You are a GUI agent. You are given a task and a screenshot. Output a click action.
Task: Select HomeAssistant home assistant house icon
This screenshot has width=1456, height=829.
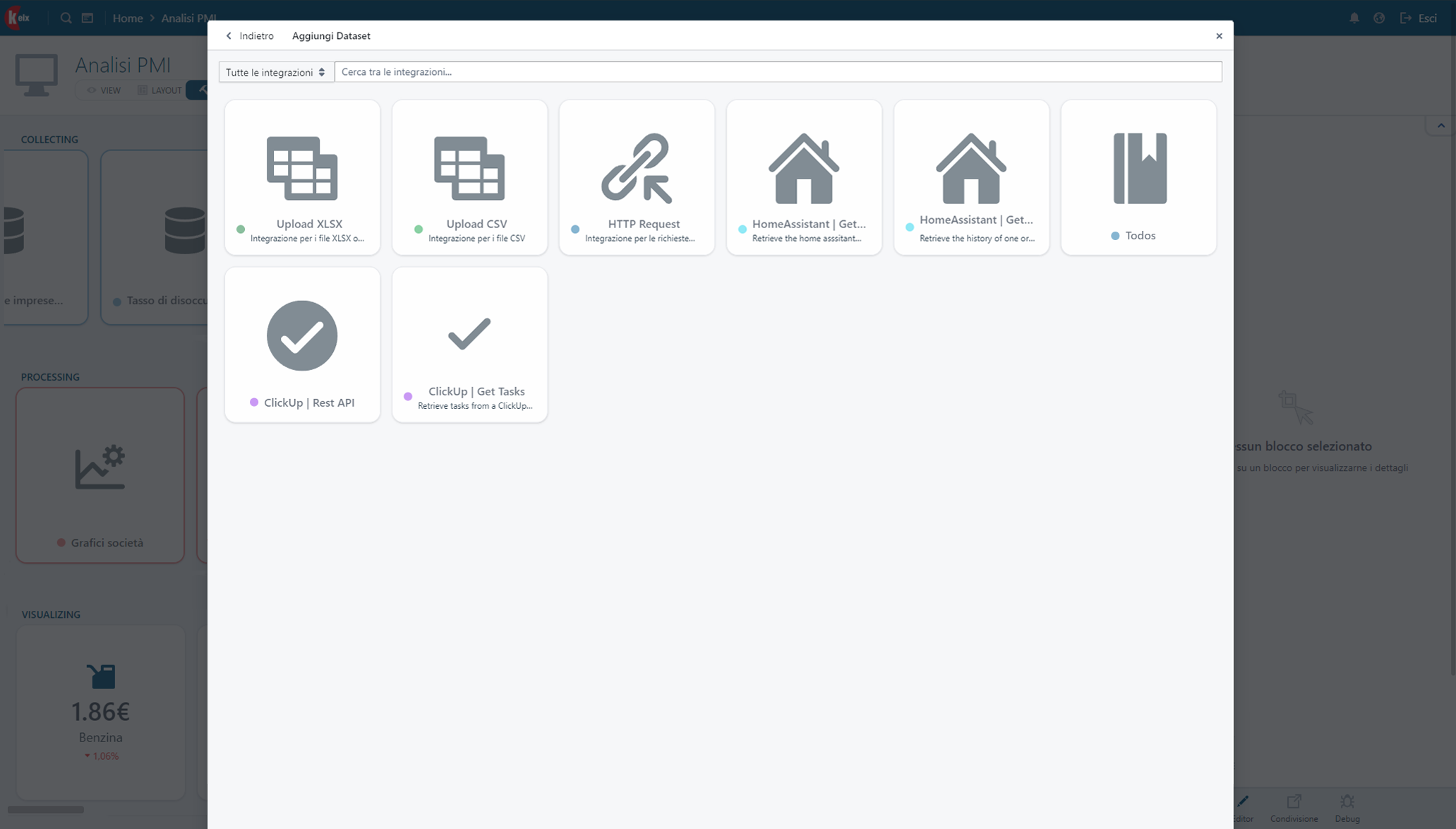[804, 168]
